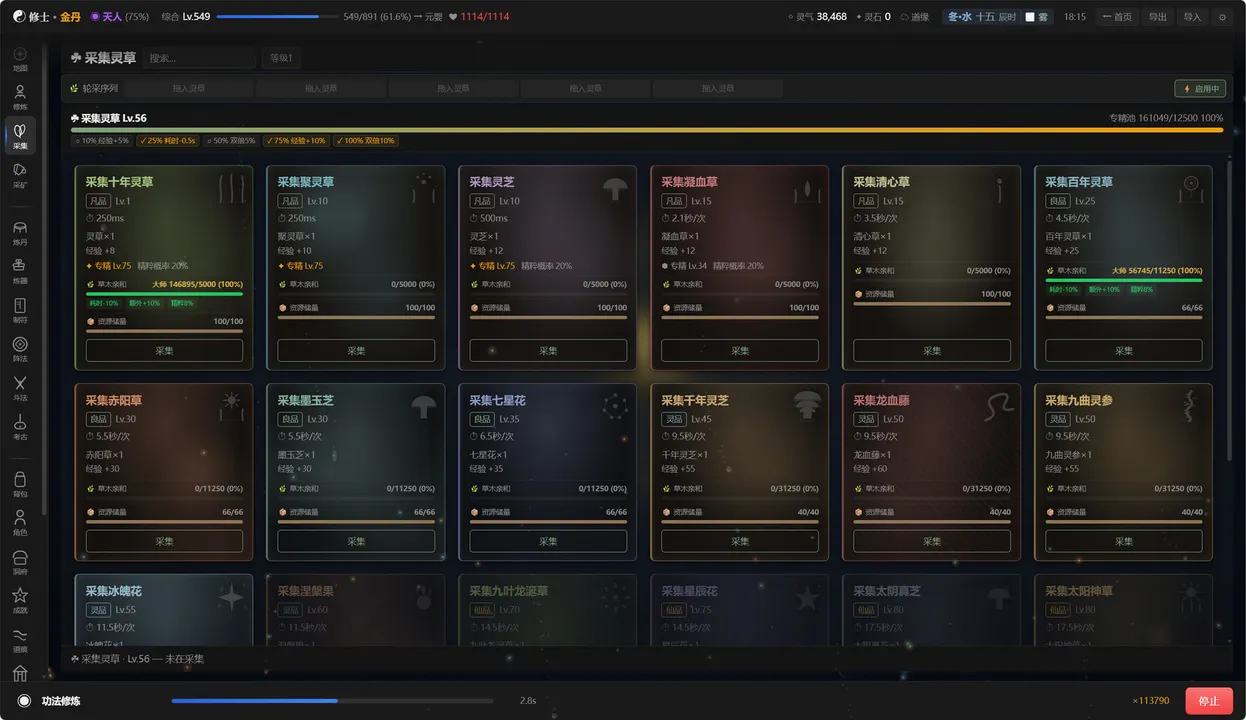1246x720 pixels.
Task: Click the star icon on 采集冰魄花 card
Action: 231,598
